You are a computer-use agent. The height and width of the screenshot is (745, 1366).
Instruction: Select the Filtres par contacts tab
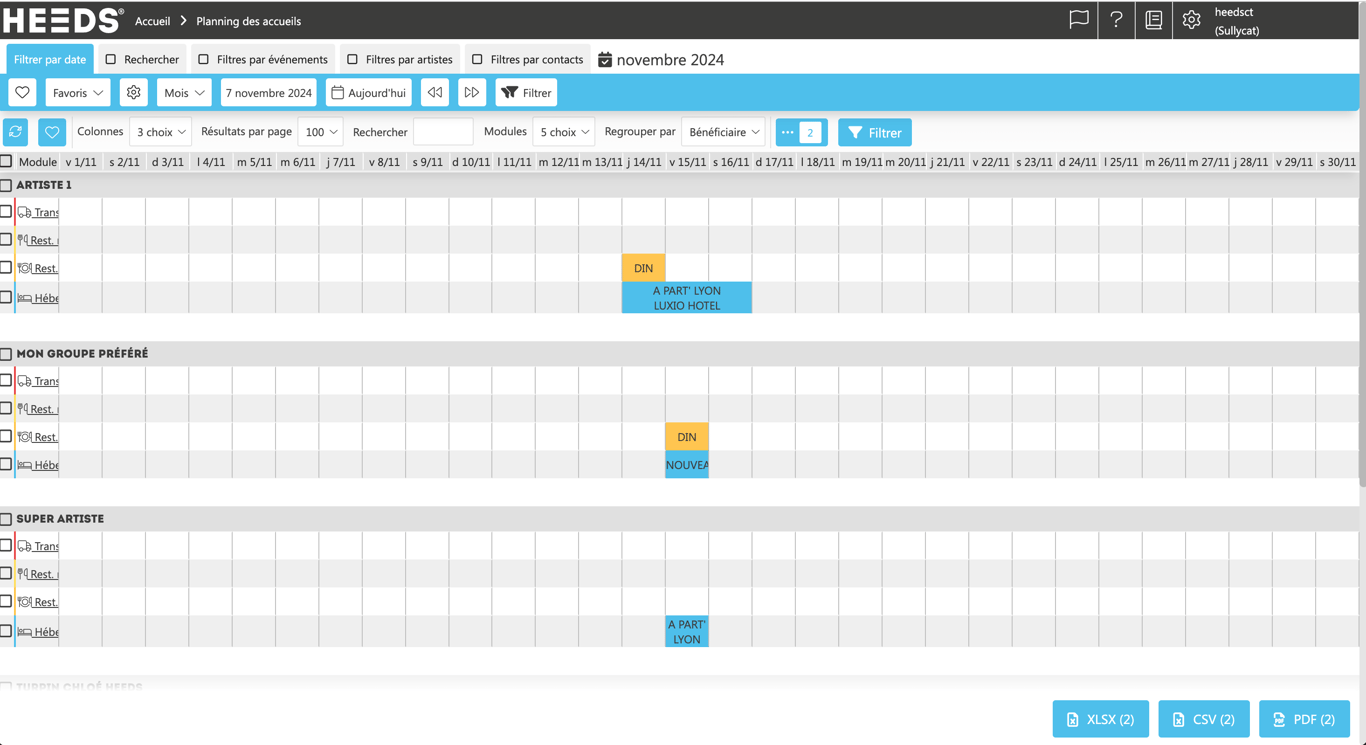tap(528, 59)
